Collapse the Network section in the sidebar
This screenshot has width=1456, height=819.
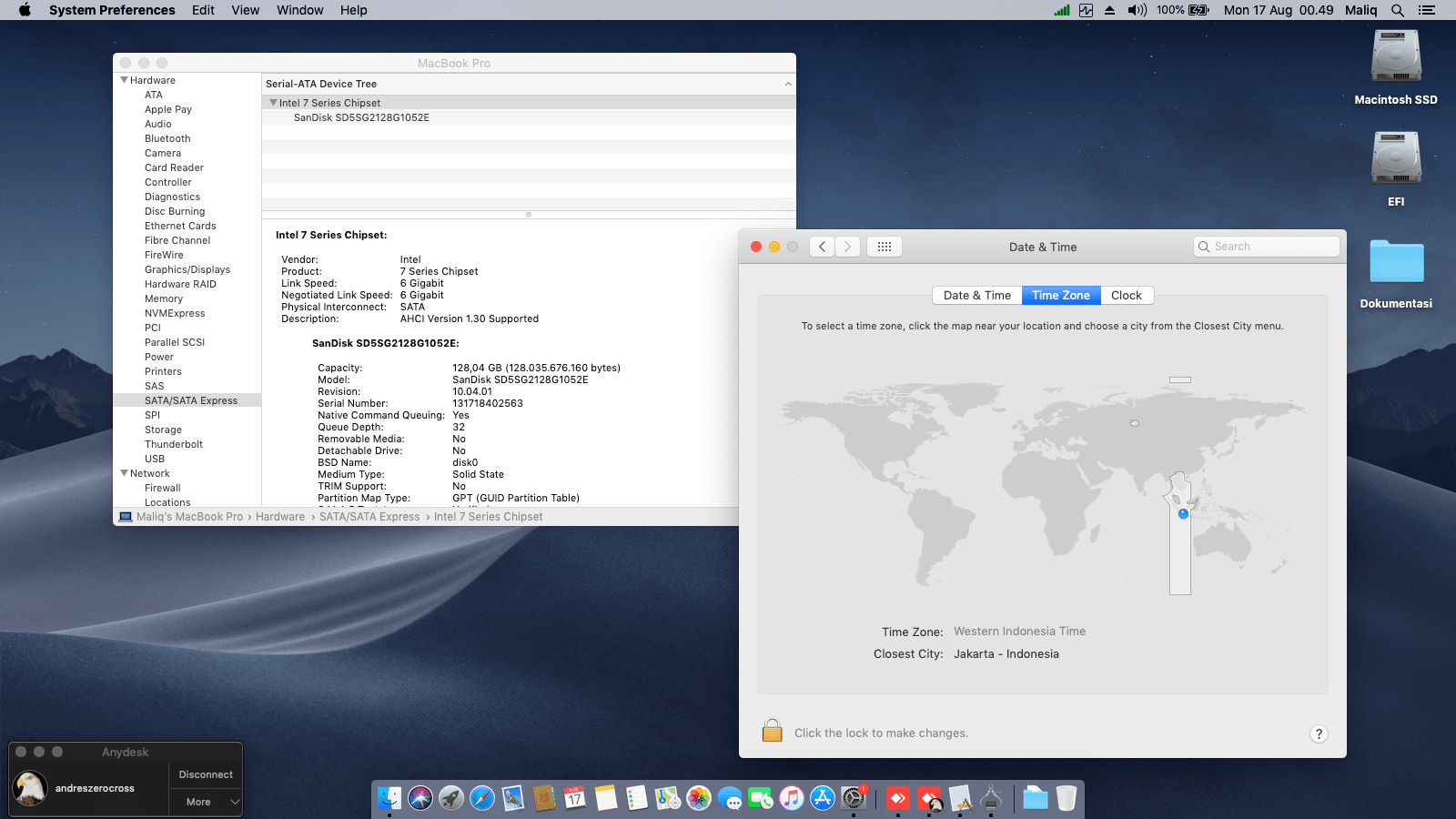125,473
